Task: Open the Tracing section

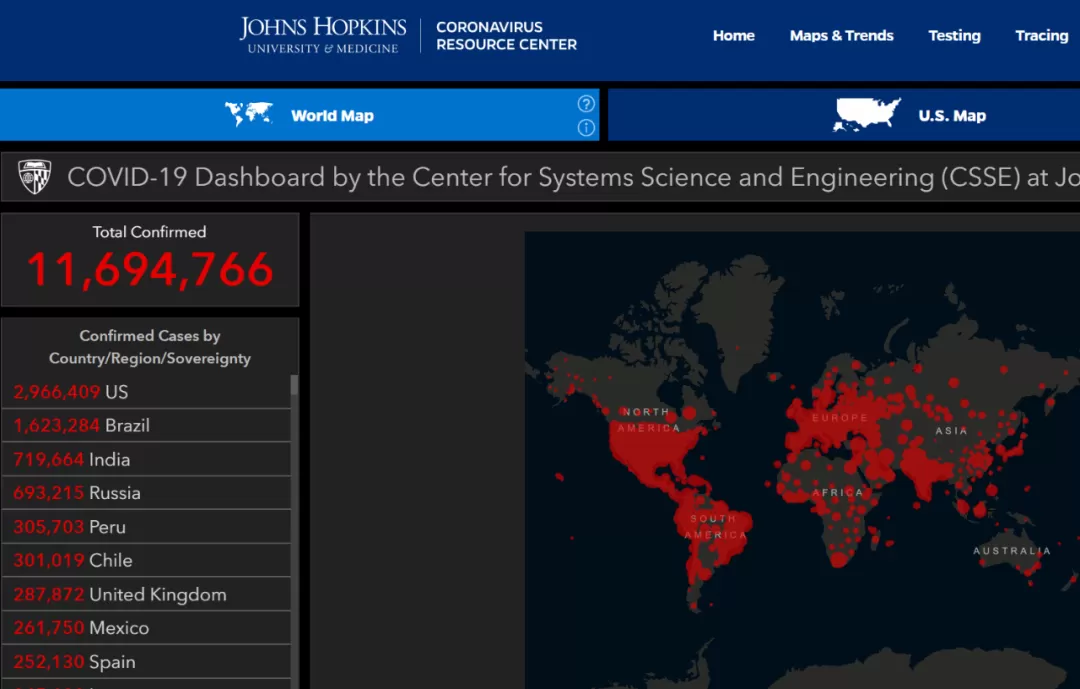Action: 1041,35
